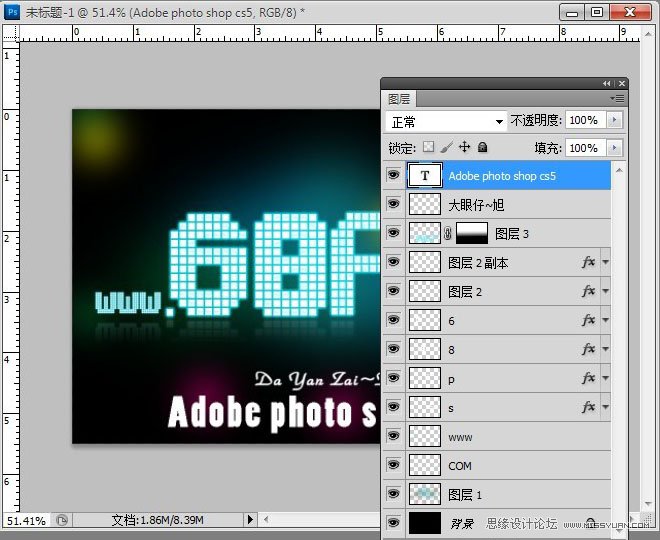This screenshot has width=660, height=540.
Task: Collapse the Layers panel to icons
Action: tap(607, 83)
